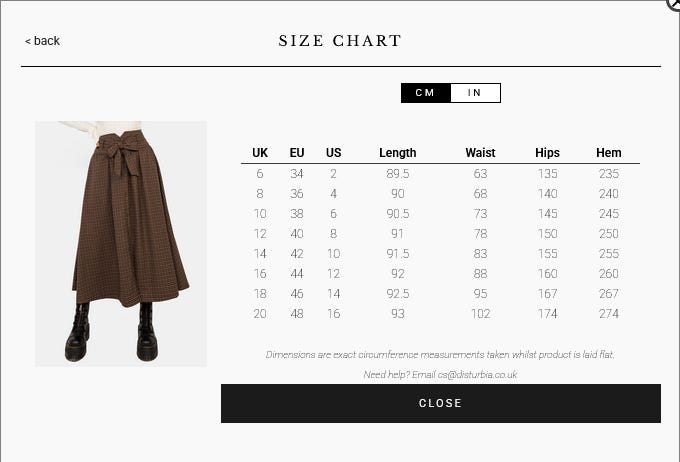Click the Hips column header
The height and width of the screenshot is (462, 680).
click(547, 153)
